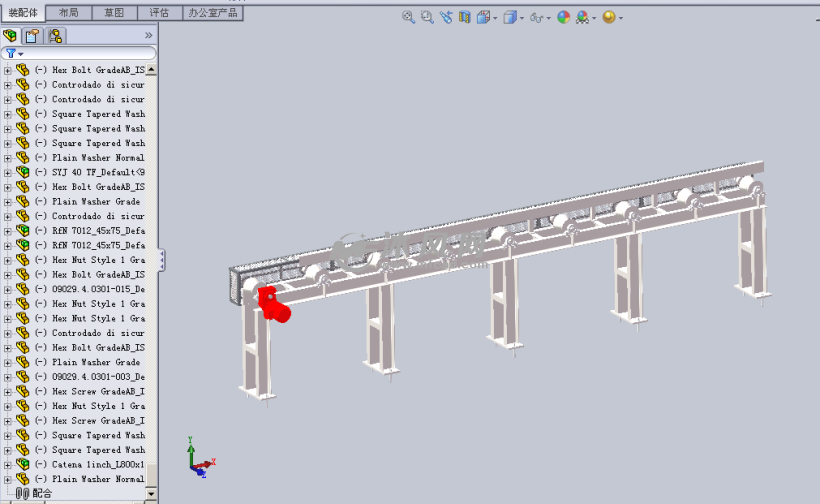Click the View Orientation cube icon
The height and width of the screenshot is (504, 820).
(x=483, y=17)
